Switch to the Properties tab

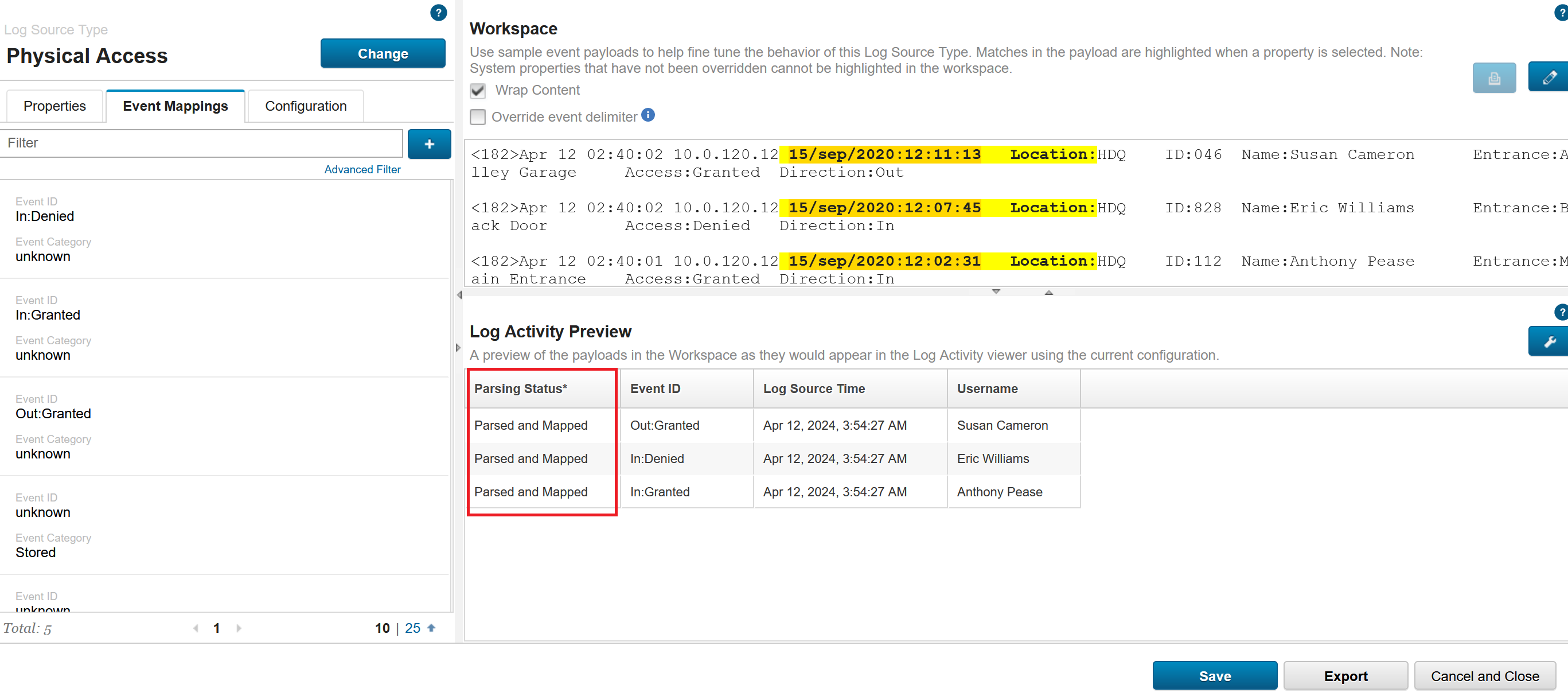click(x=55, y=107)
